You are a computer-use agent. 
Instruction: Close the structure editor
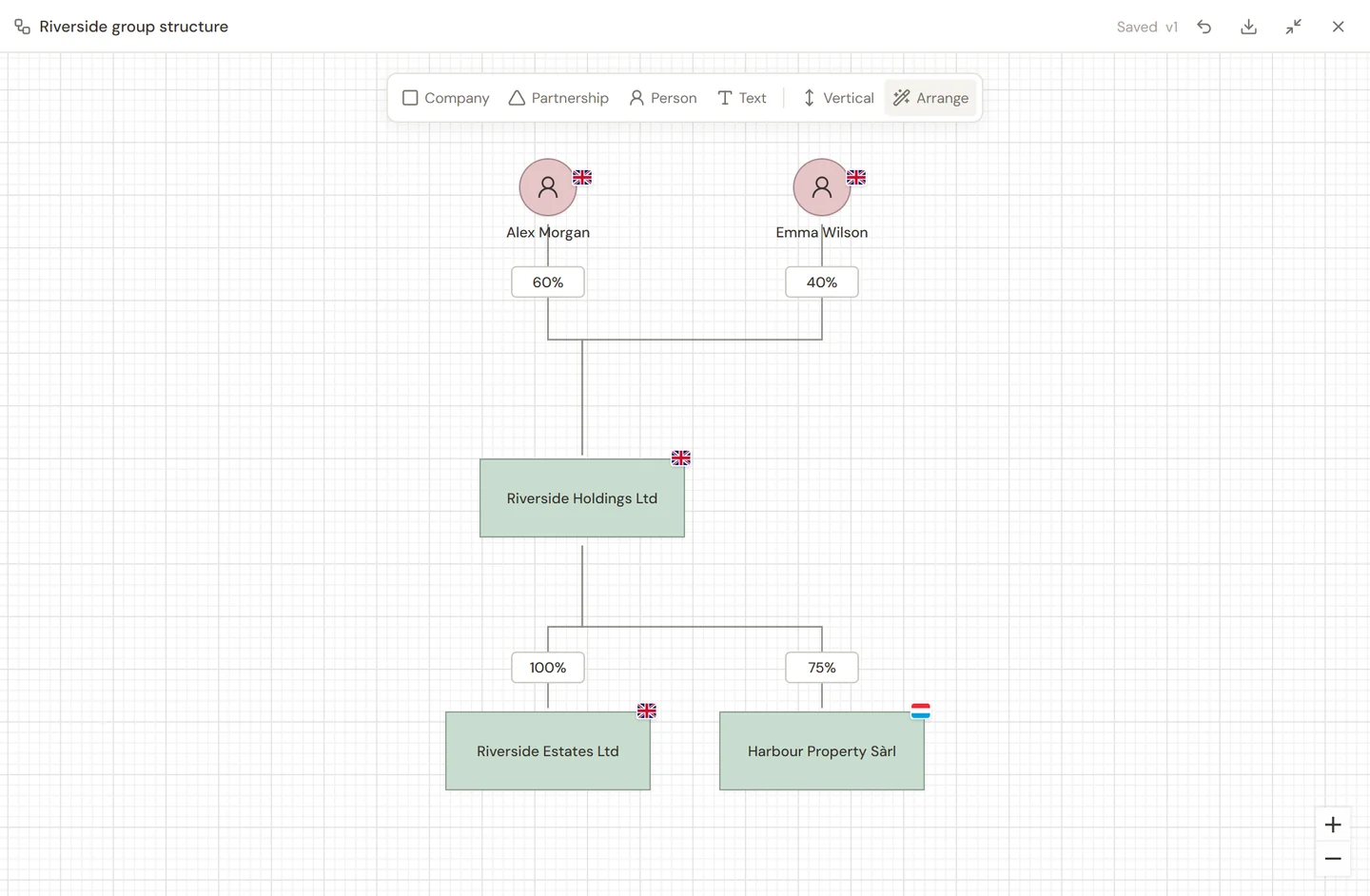(1339, 27)
